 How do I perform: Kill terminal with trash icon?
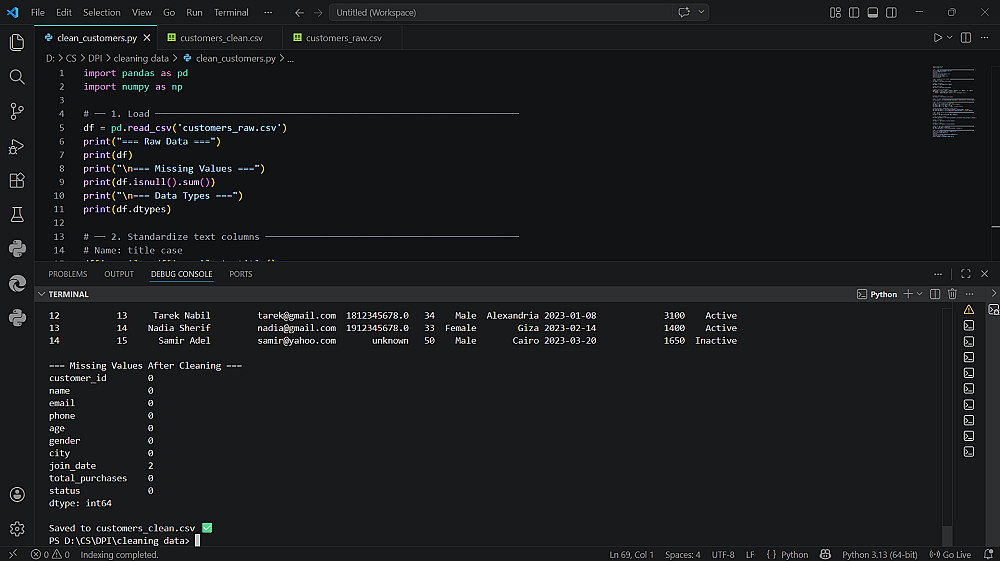(952, 294)
